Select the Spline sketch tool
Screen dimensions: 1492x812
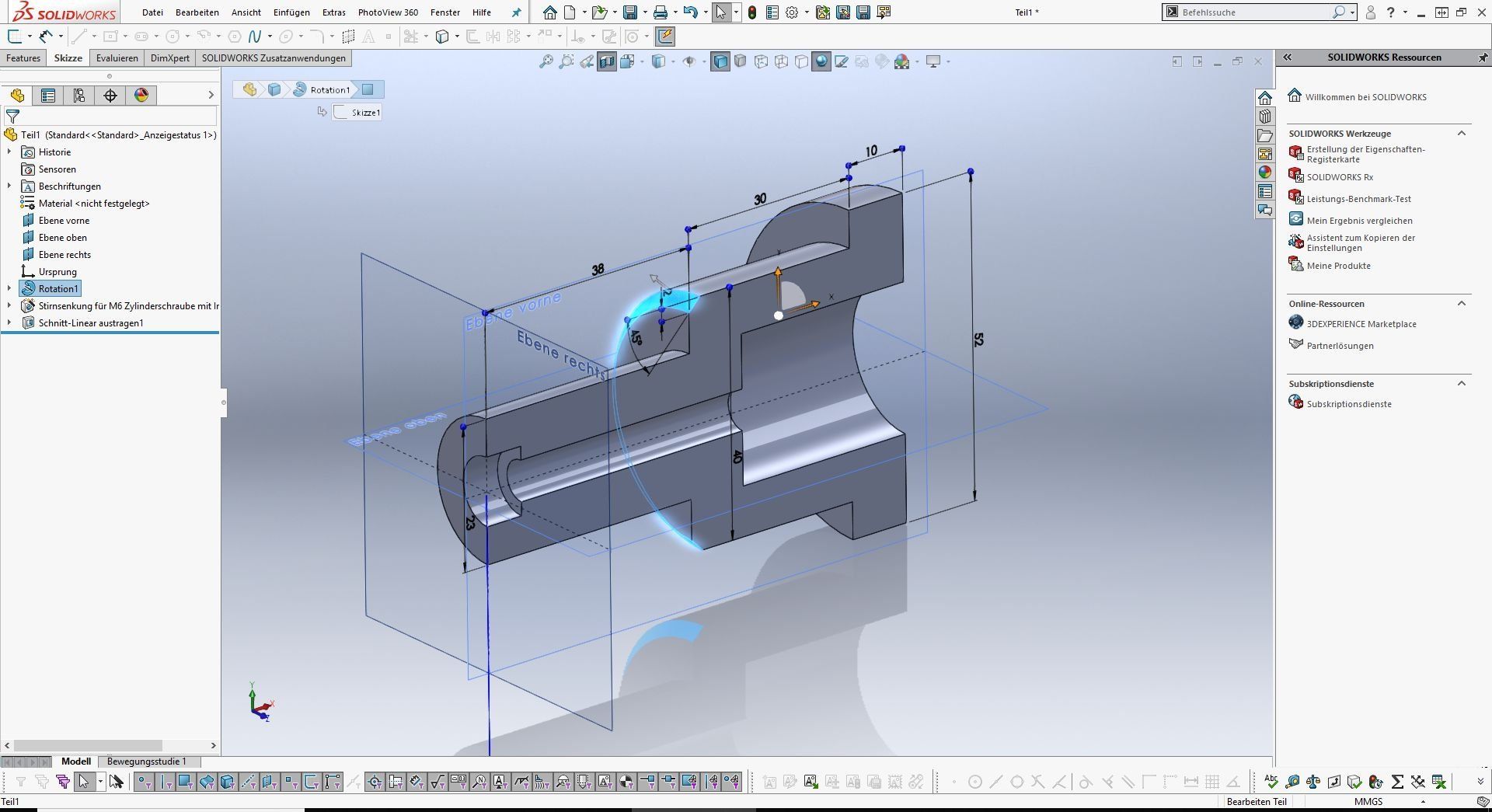coord(254,37)
